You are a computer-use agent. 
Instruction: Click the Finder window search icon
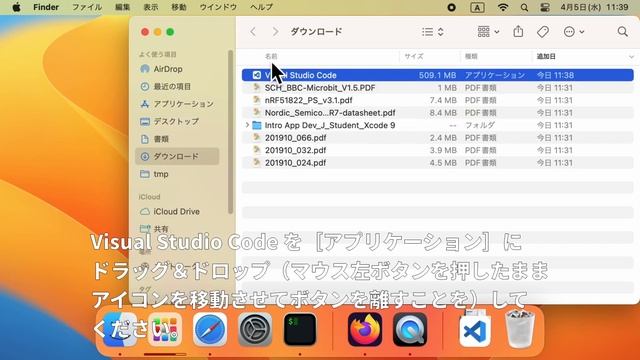pyautogui.click(x=622, y=31)
